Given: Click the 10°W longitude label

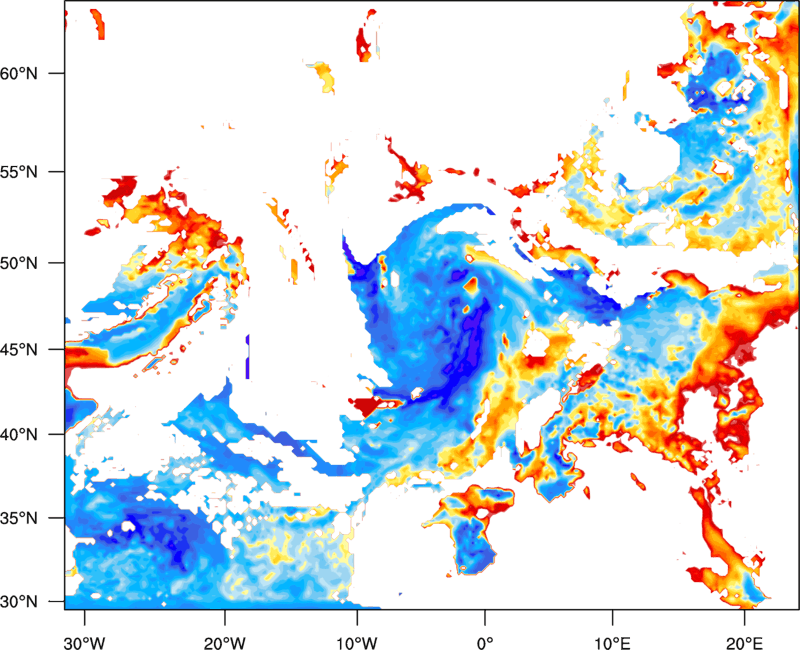Looking at the screenshot, I should [x=357, y=643].
